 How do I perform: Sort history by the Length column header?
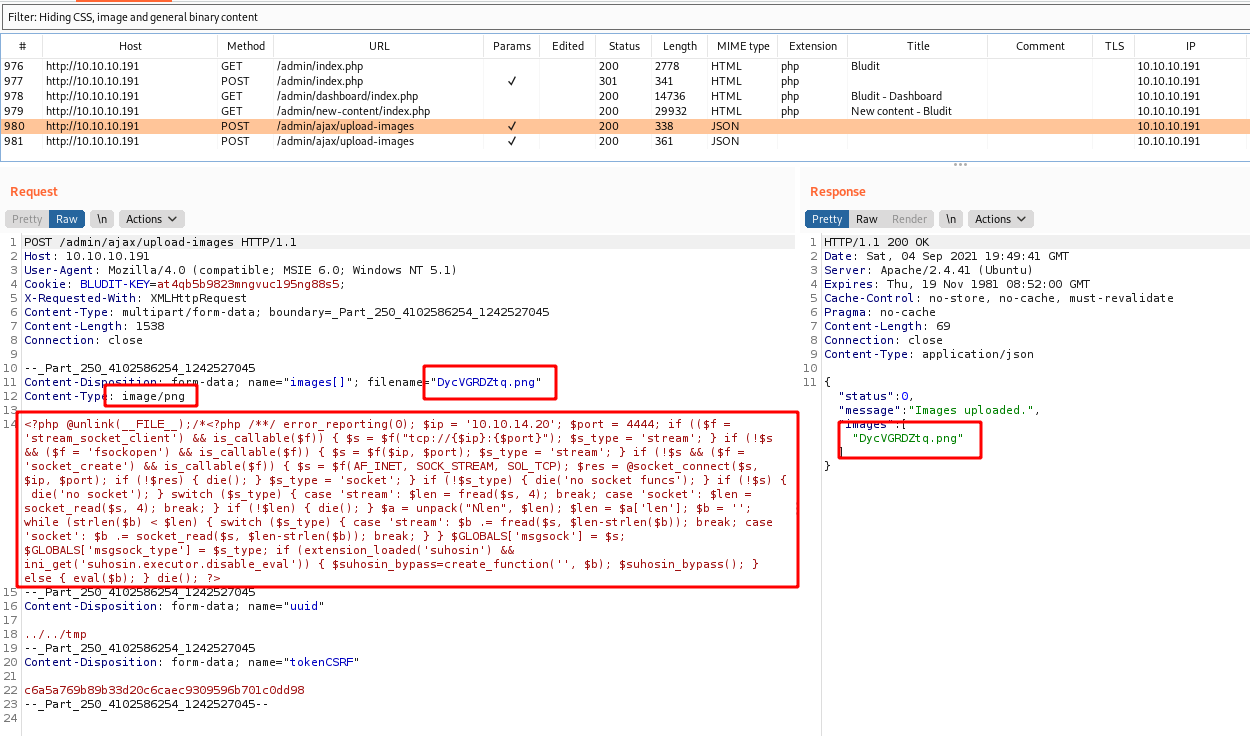tap(680, 46)
